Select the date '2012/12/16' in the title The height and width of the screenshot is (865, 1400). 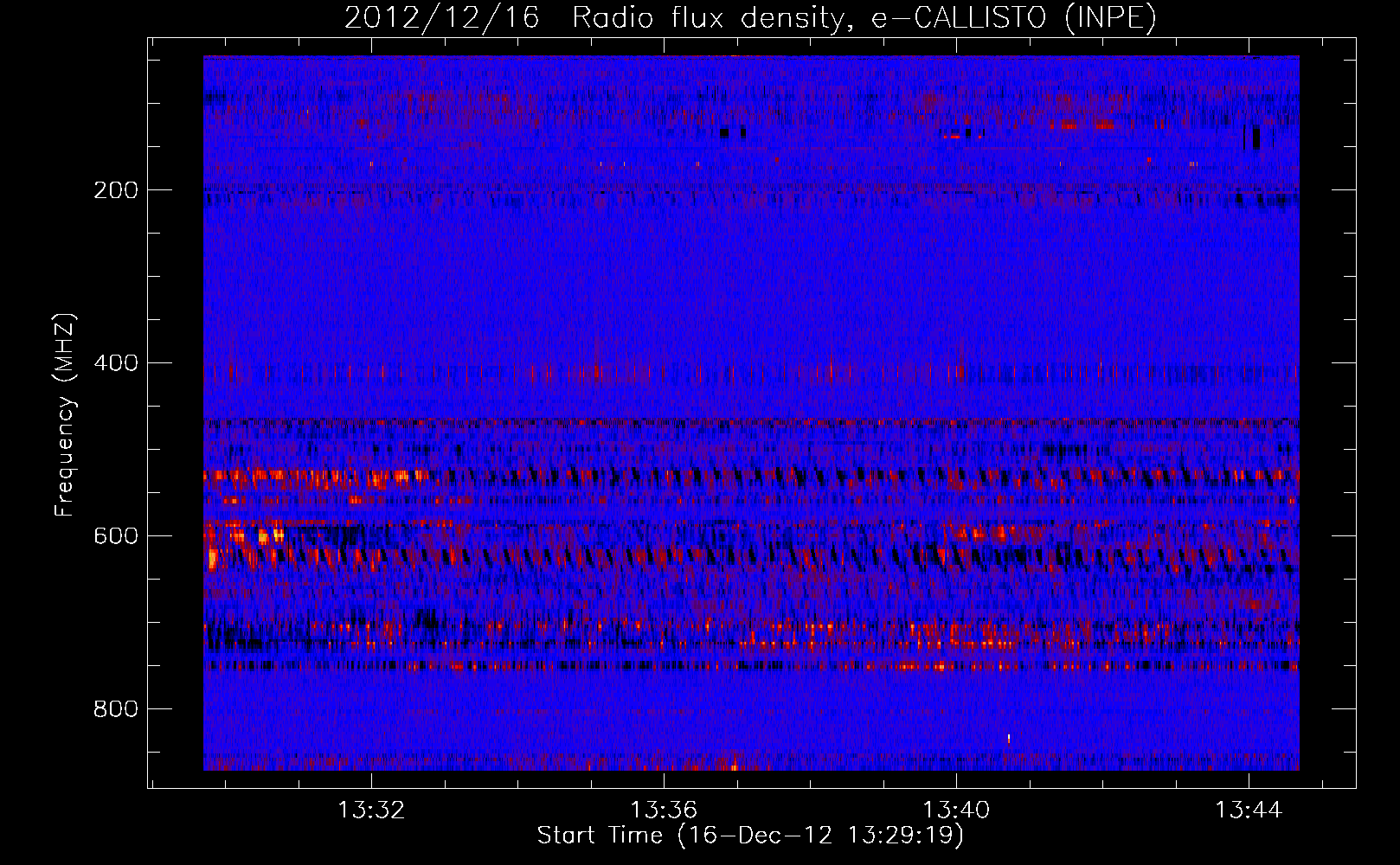point(442,18)
